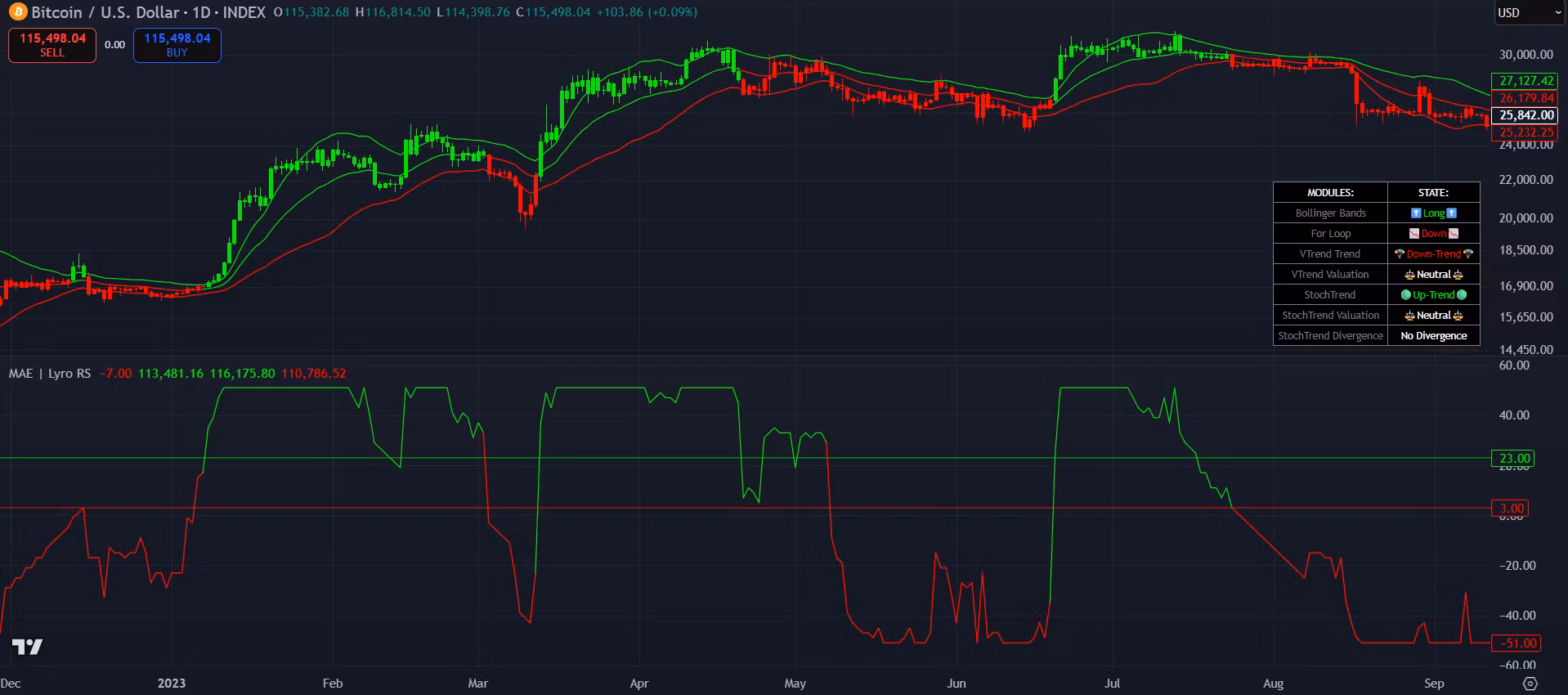Click the StochTrend module cell

tap(1330, 295)
